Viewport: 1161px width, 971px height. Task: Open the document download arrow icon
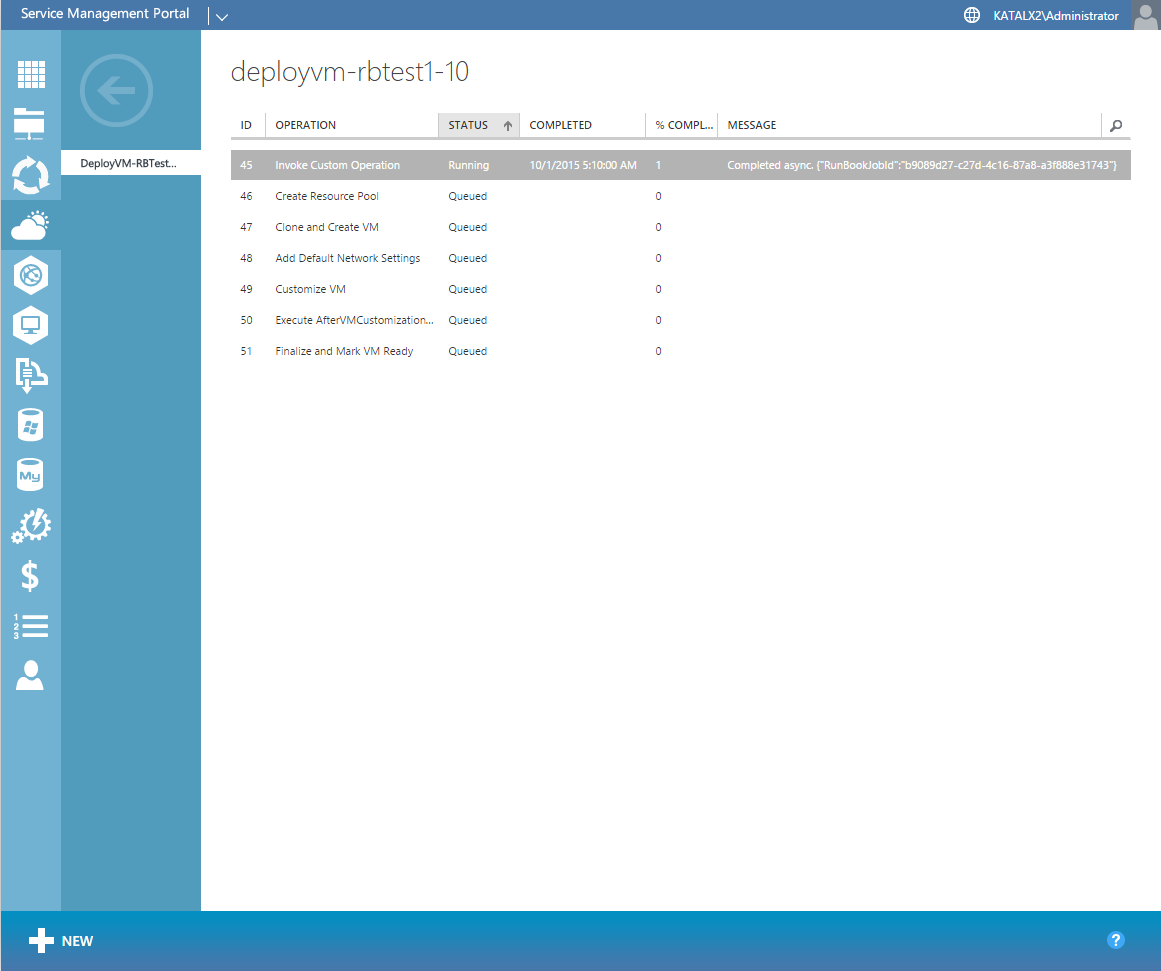[x=30, y=375]
